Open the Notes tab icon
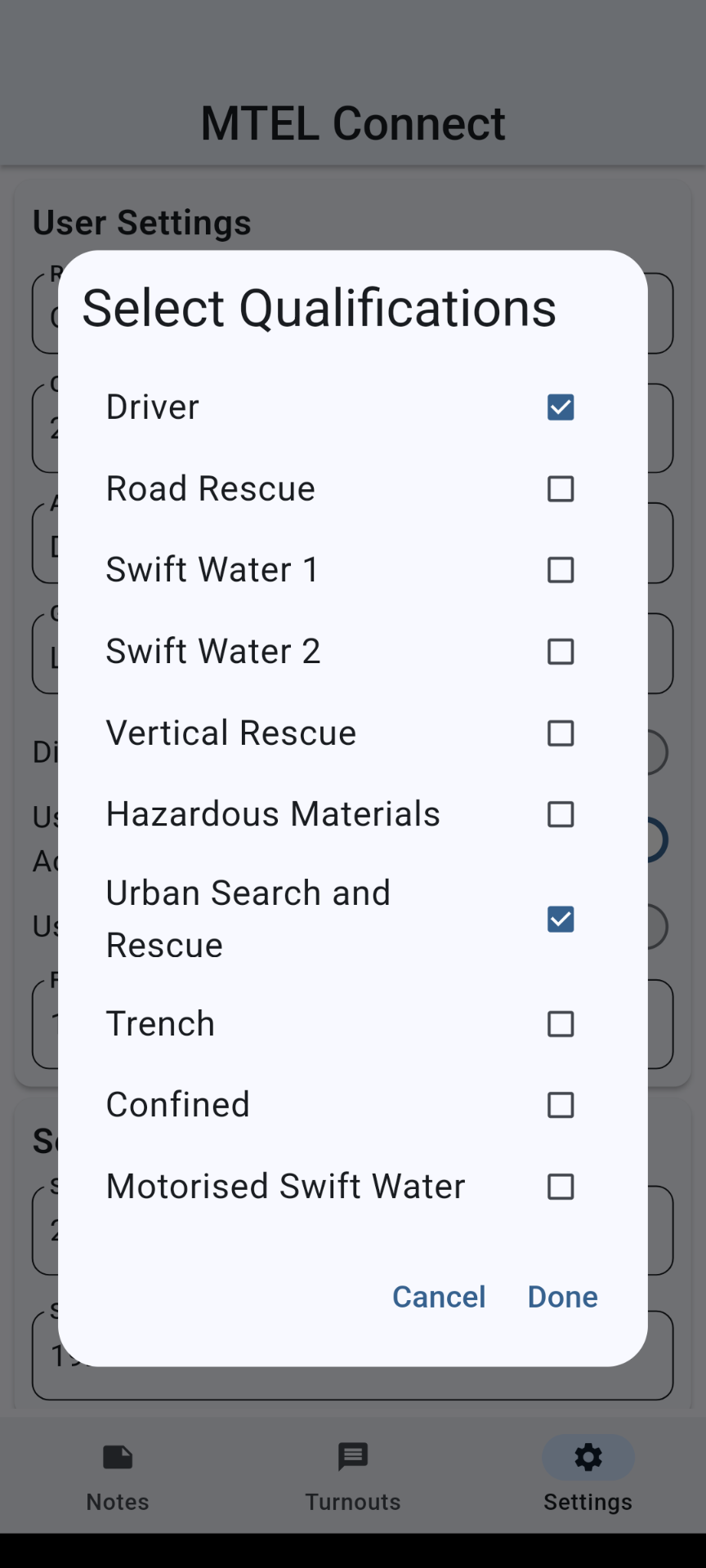Image resolution: width=706 pixels, height=1568 pixels. pyautogui.click(x=118, y=1458)
